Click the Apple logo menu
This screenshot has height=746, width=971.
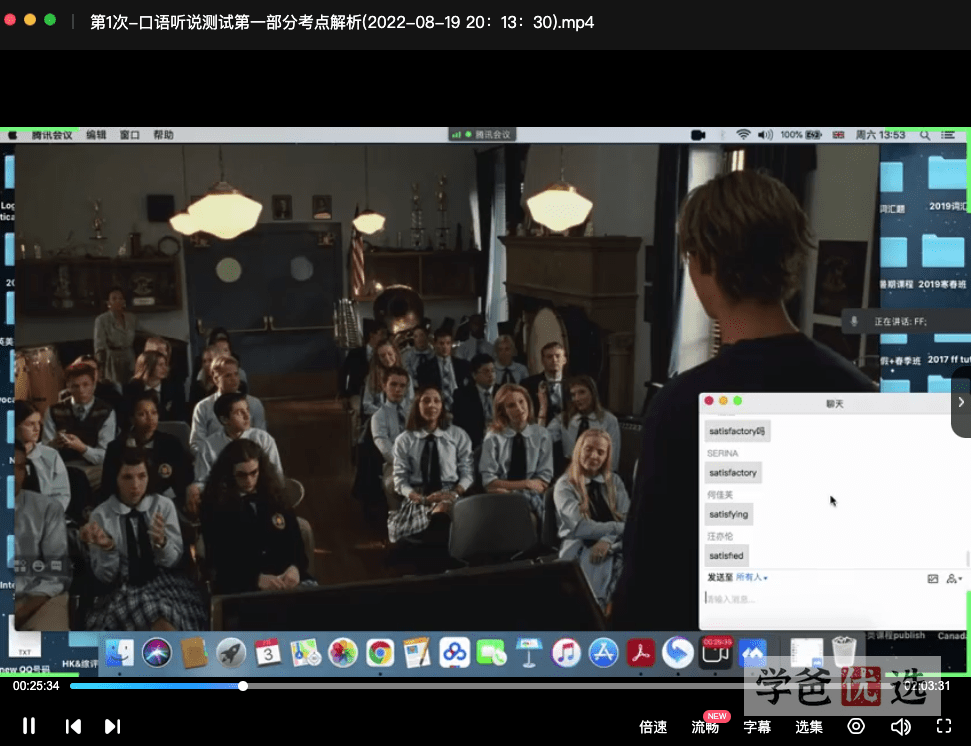coord(12,135)
